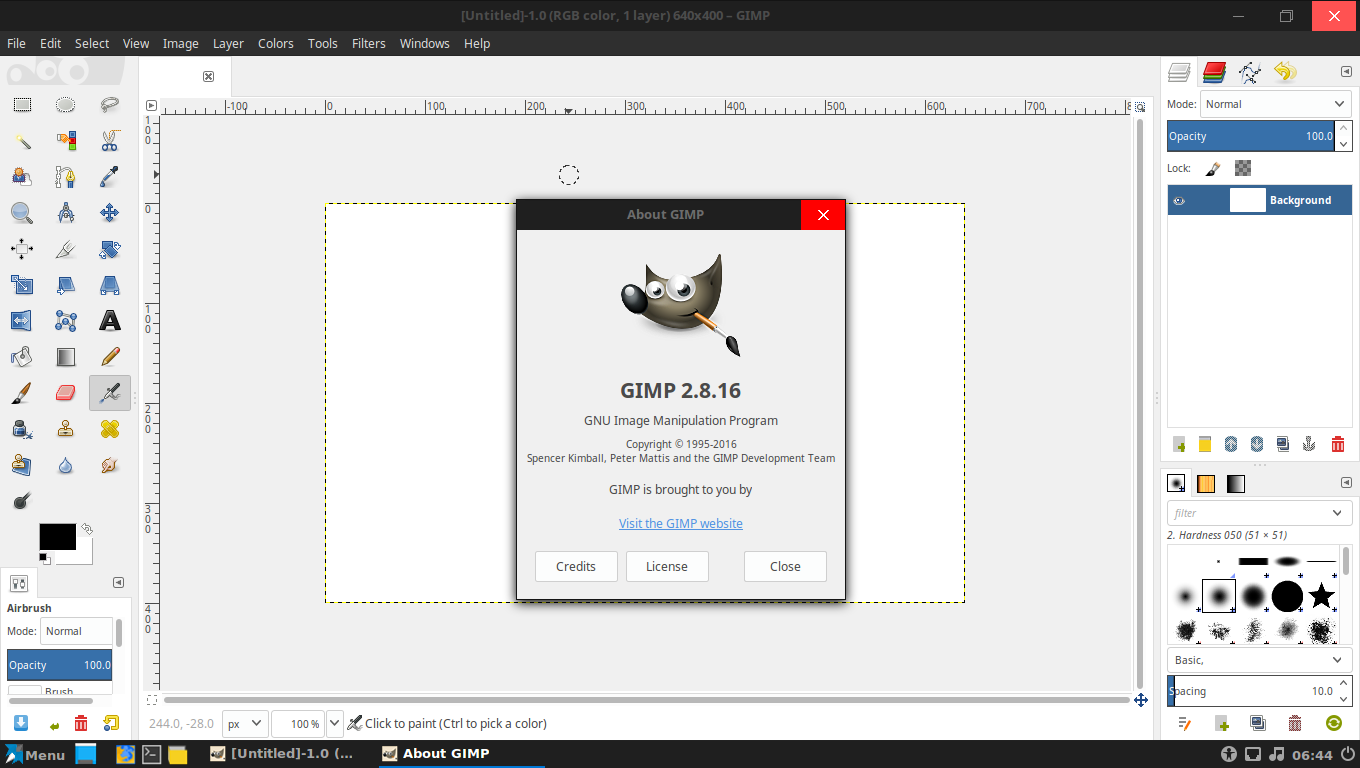Select the Crop tool
1360x768 pixels.
[x=66, y=249]
